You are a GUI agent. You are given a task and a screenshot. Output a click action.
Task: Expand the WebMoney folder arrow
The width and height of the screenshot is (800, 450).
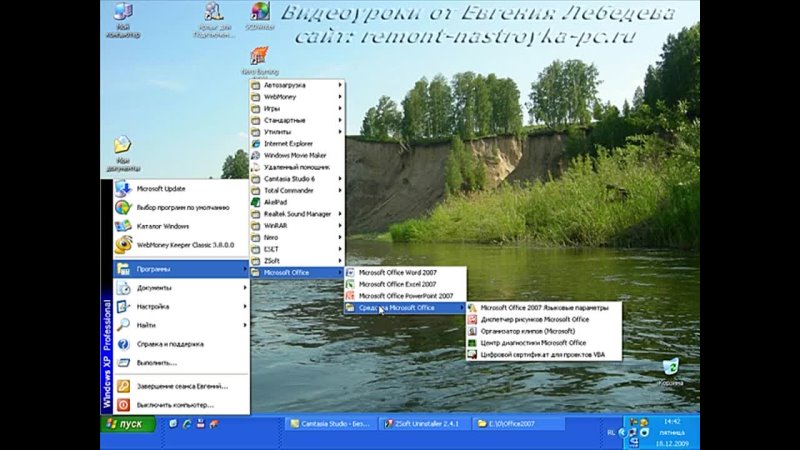click(x=340, y=97)
